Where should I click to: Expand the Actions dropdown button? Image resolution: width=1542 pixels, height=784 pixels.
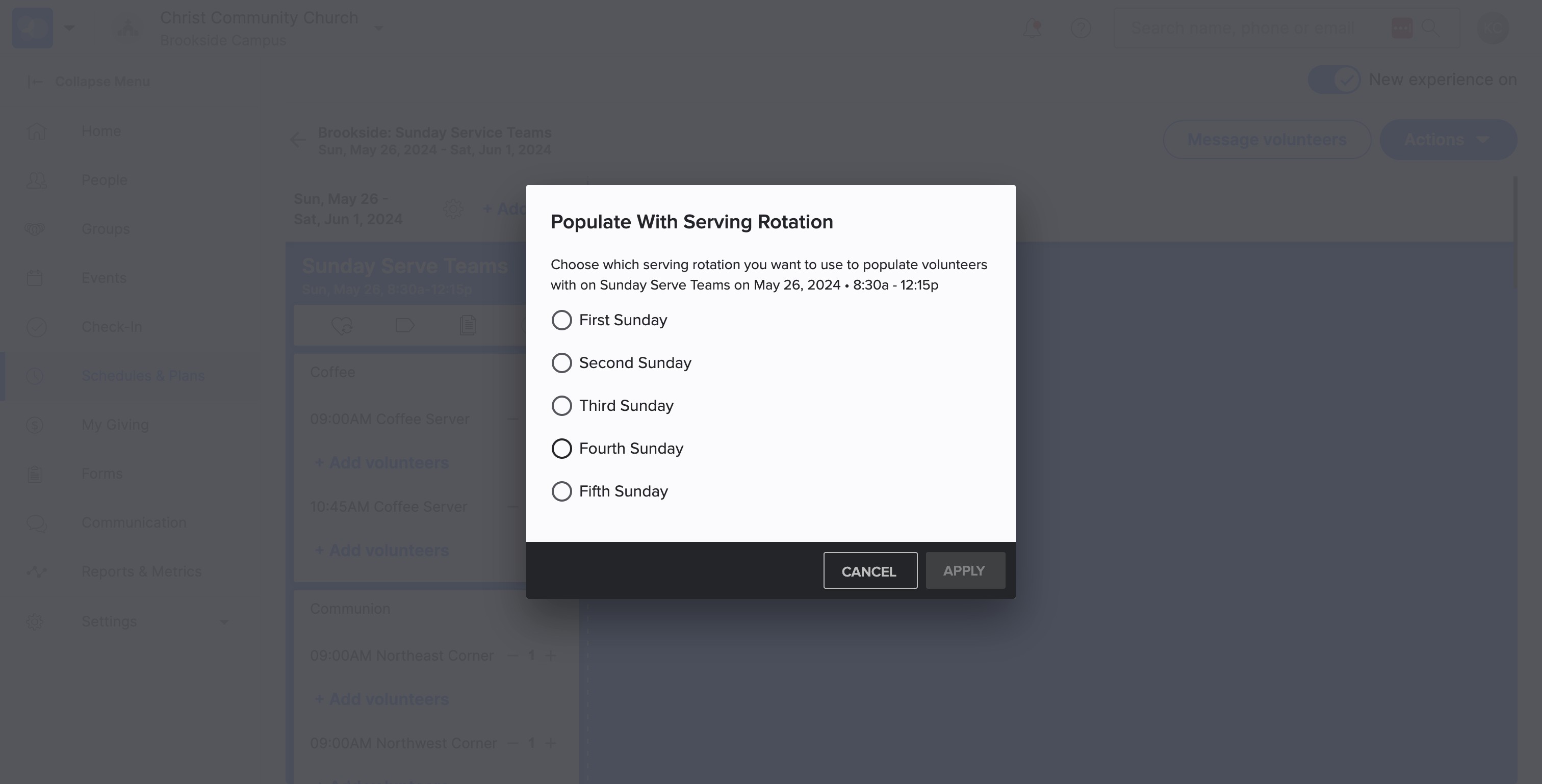pyautogui.click(x=1448, y=140)
